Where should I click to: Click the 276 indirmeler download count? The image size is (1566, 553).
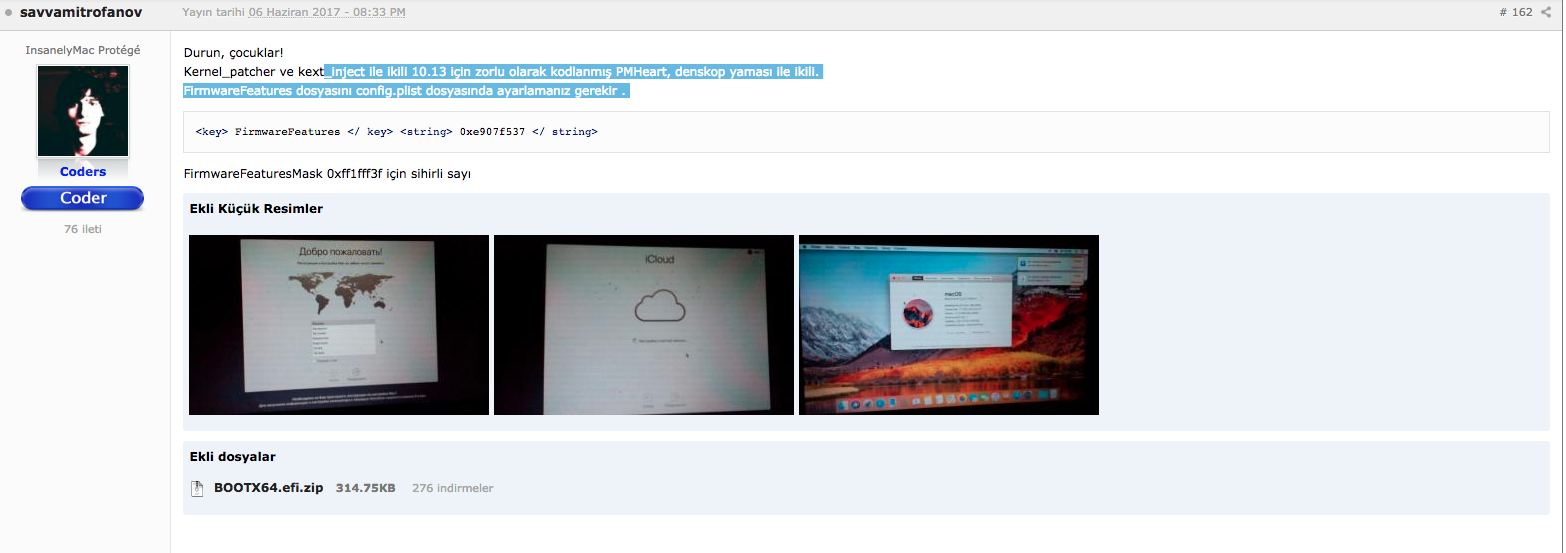coord(452,488)
